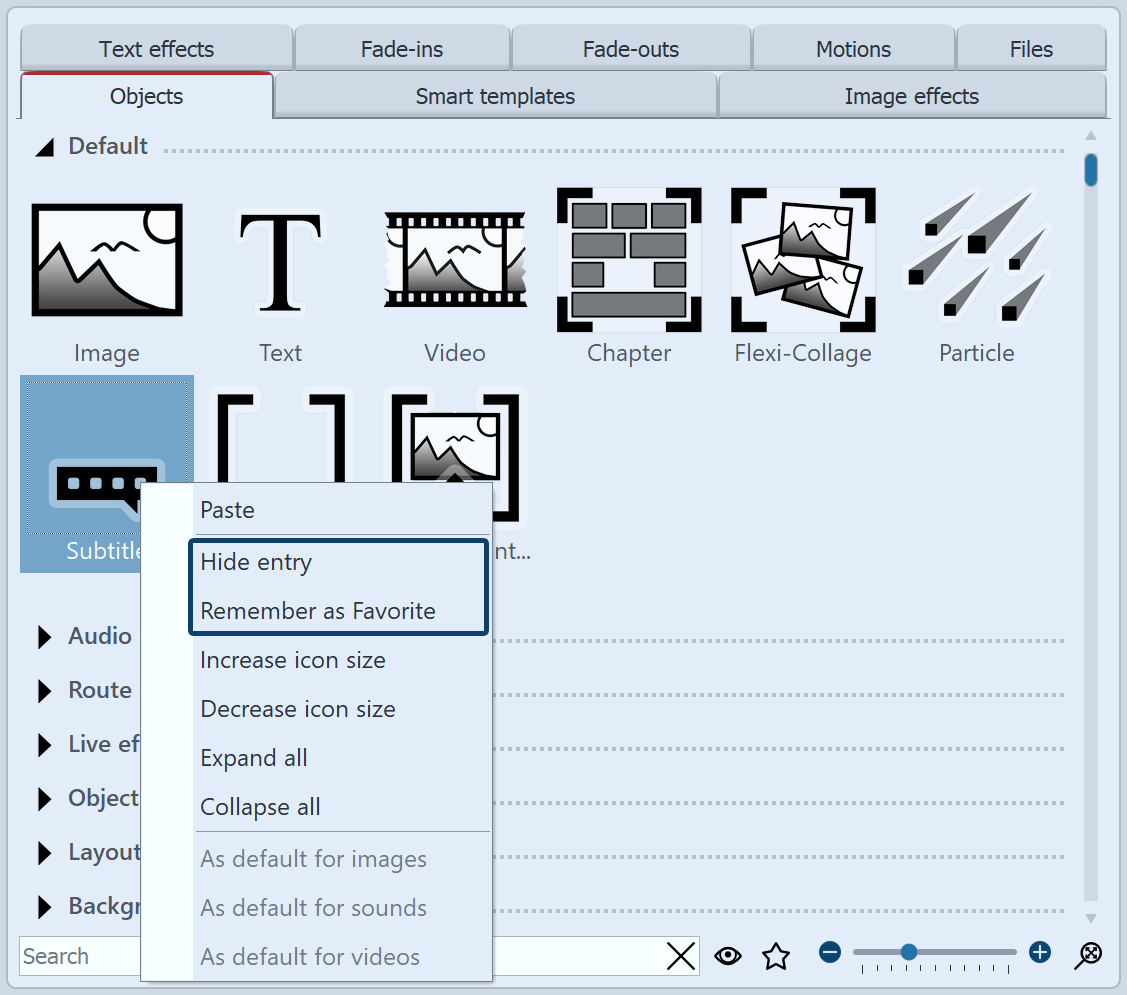Click the zoom-out minus icon

[x=830, y=953]
